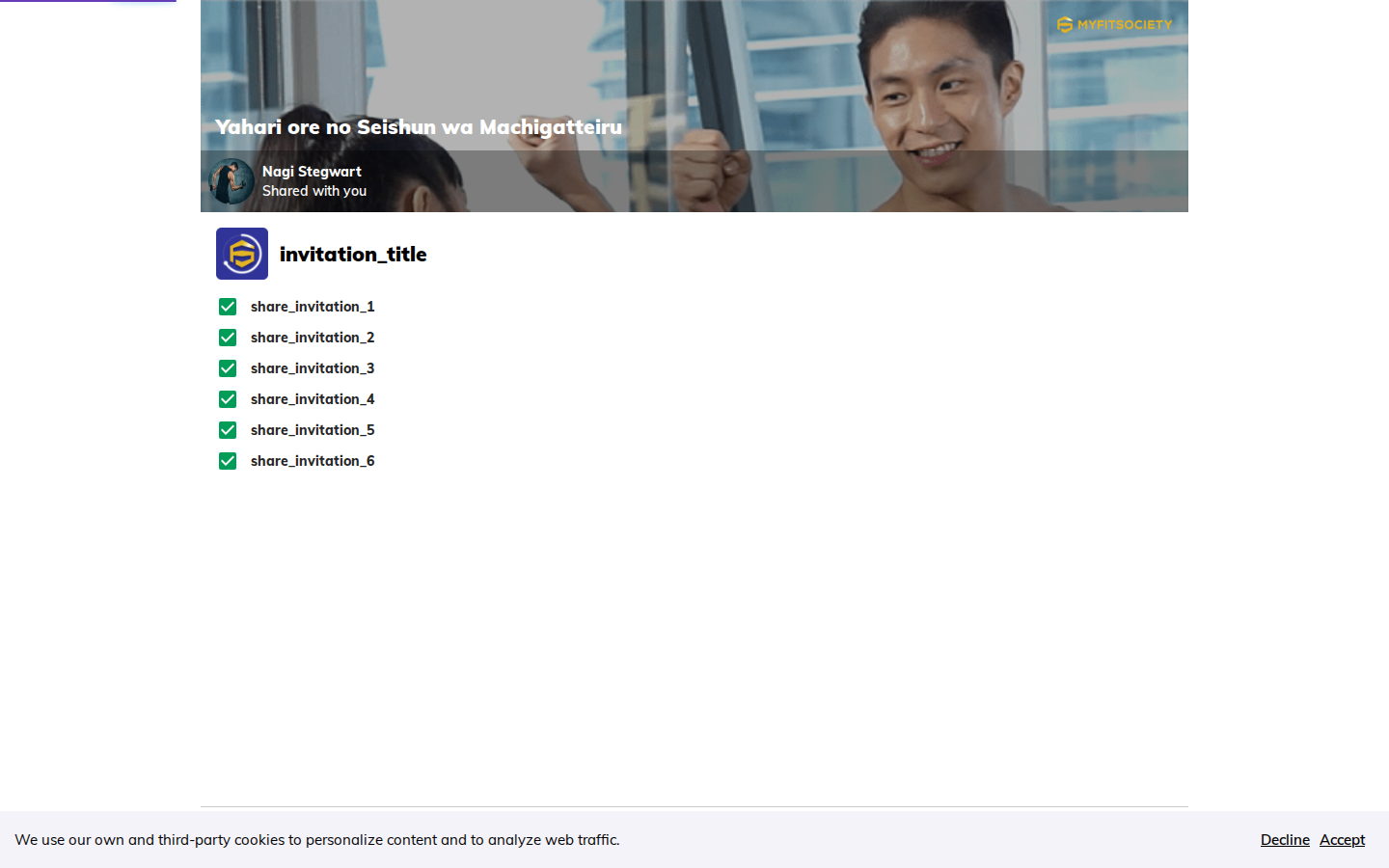Viewport: 1389px width, 868px height.
Task: Click the Shared with you text
Action: pos(314,191)
